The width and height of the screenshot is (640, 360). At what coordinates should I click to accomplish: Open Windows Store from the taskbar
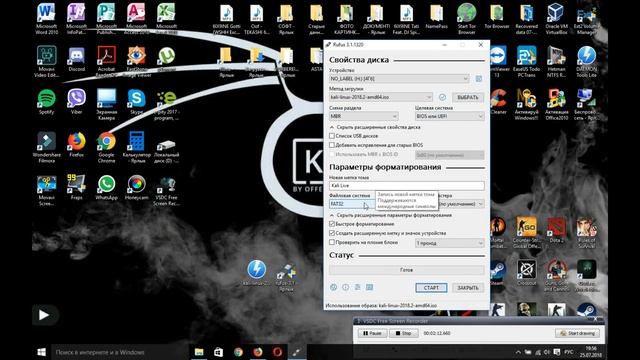218,352
